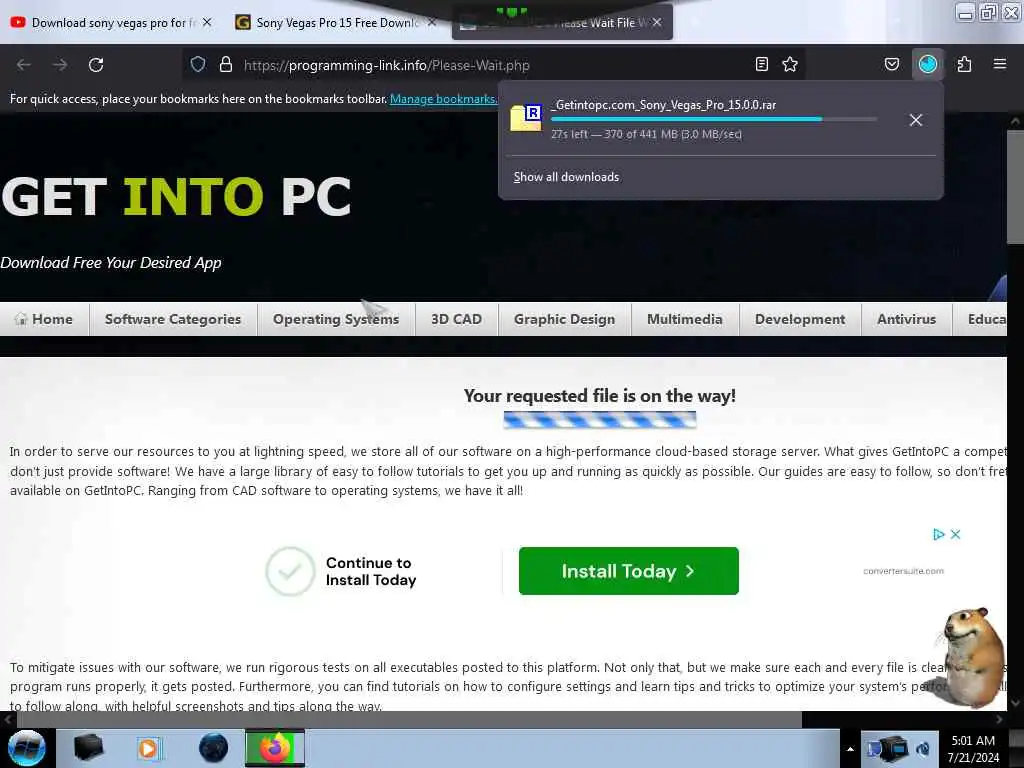This screenshot has width=1024, height=768.
Task: Click the taskbar clock 5:01 AM
Action: pos(973,741)
